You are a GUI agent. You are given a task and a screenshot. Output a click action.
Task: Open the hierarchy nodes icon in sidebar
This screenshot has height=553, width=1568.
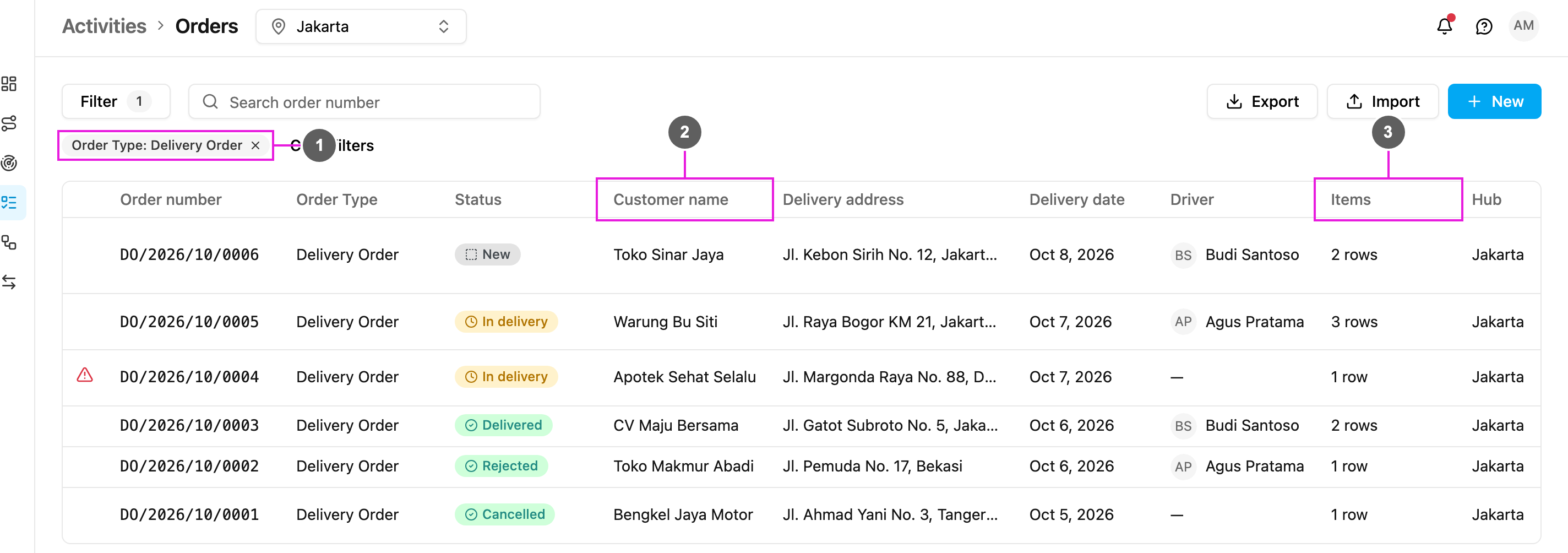coord(9,242)
